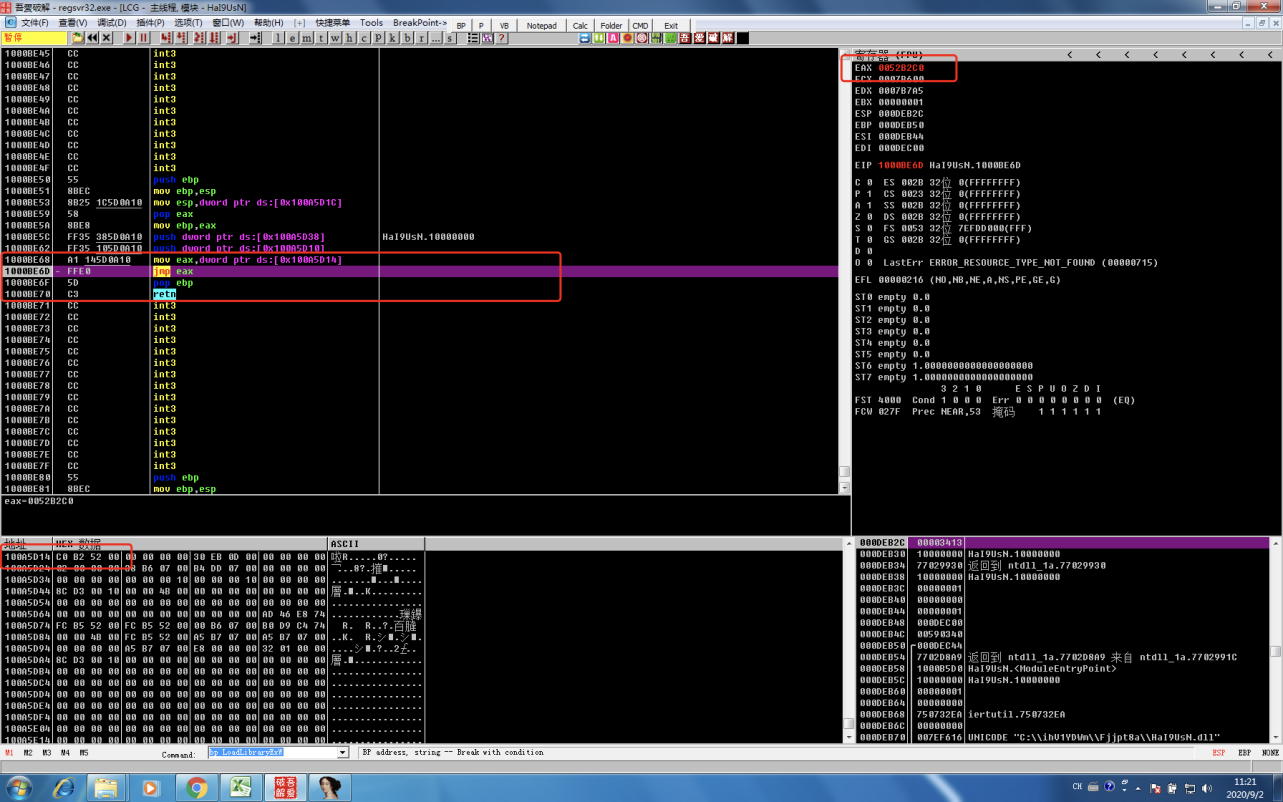
Task: Switch to the M2 memory view
Action: 28,753
